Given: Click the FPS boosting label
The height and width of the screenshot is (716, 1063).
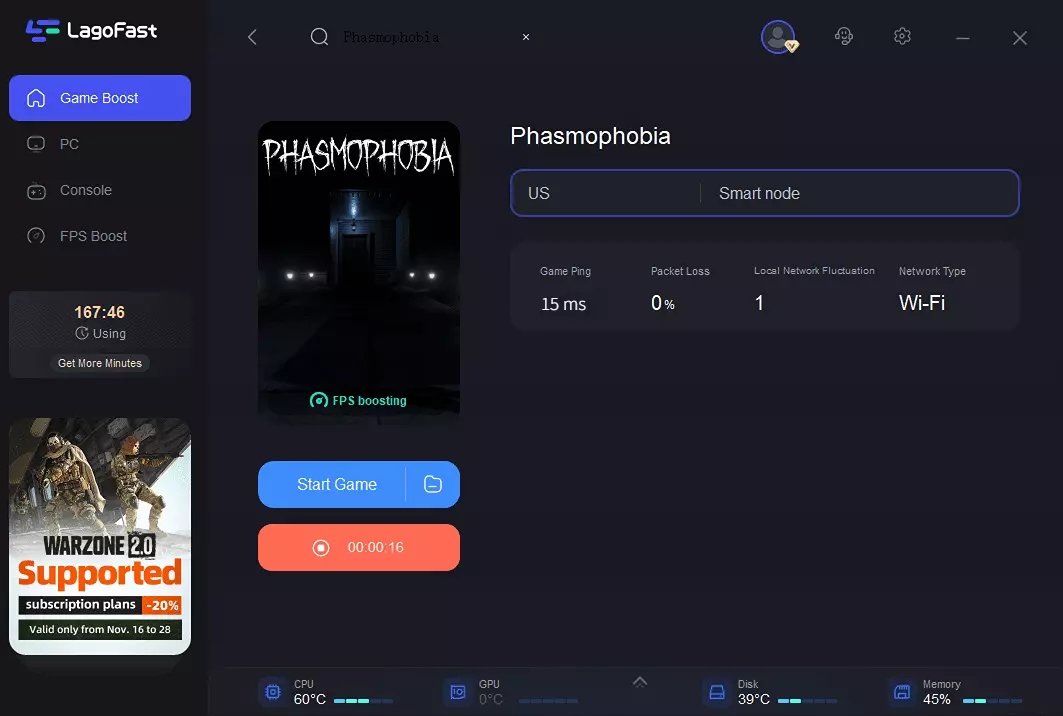Looking at the screenshot, I should pos(369,401).
